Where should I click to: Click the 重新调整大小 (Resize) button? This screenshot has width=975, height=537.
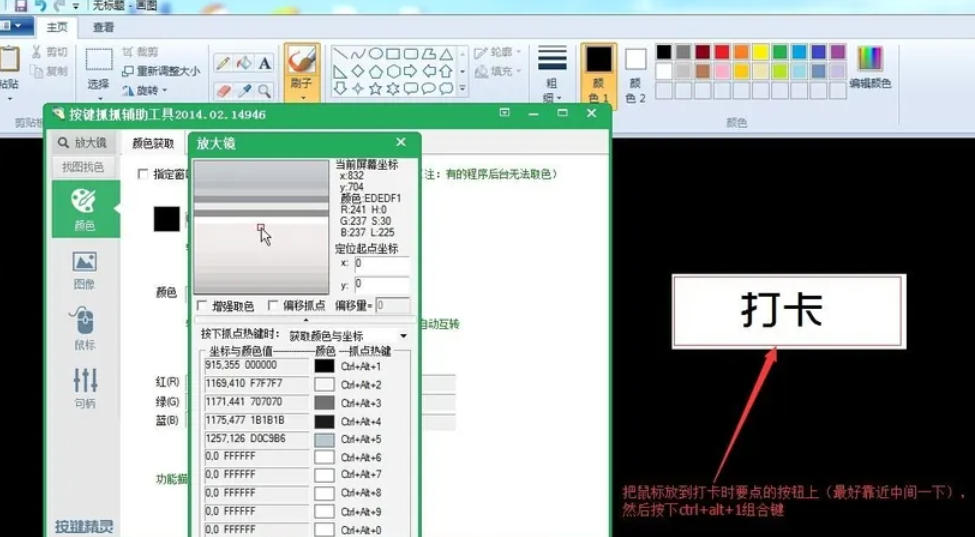161,71
